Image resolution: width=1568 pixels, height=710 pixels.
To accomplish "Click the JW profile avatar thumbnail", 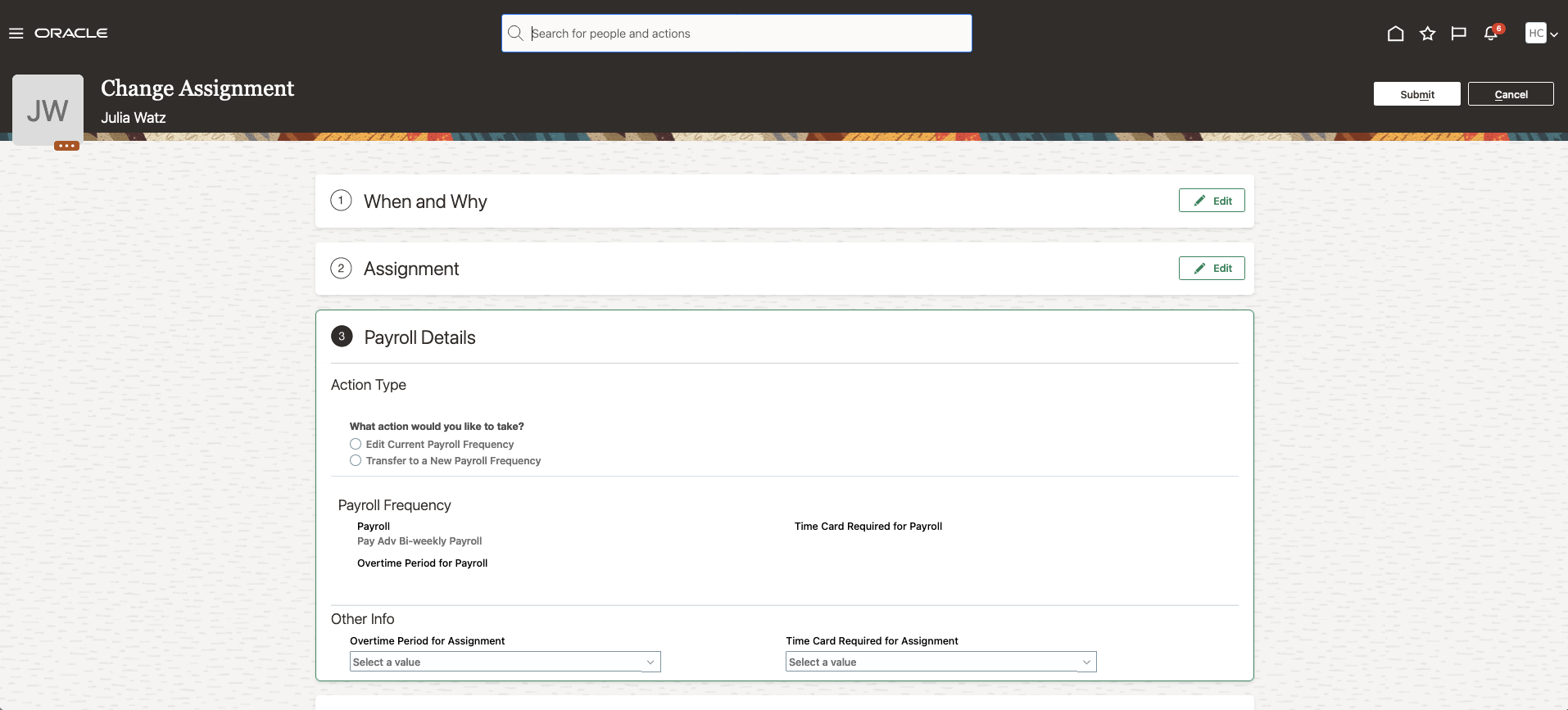I will tap(48, 110).
